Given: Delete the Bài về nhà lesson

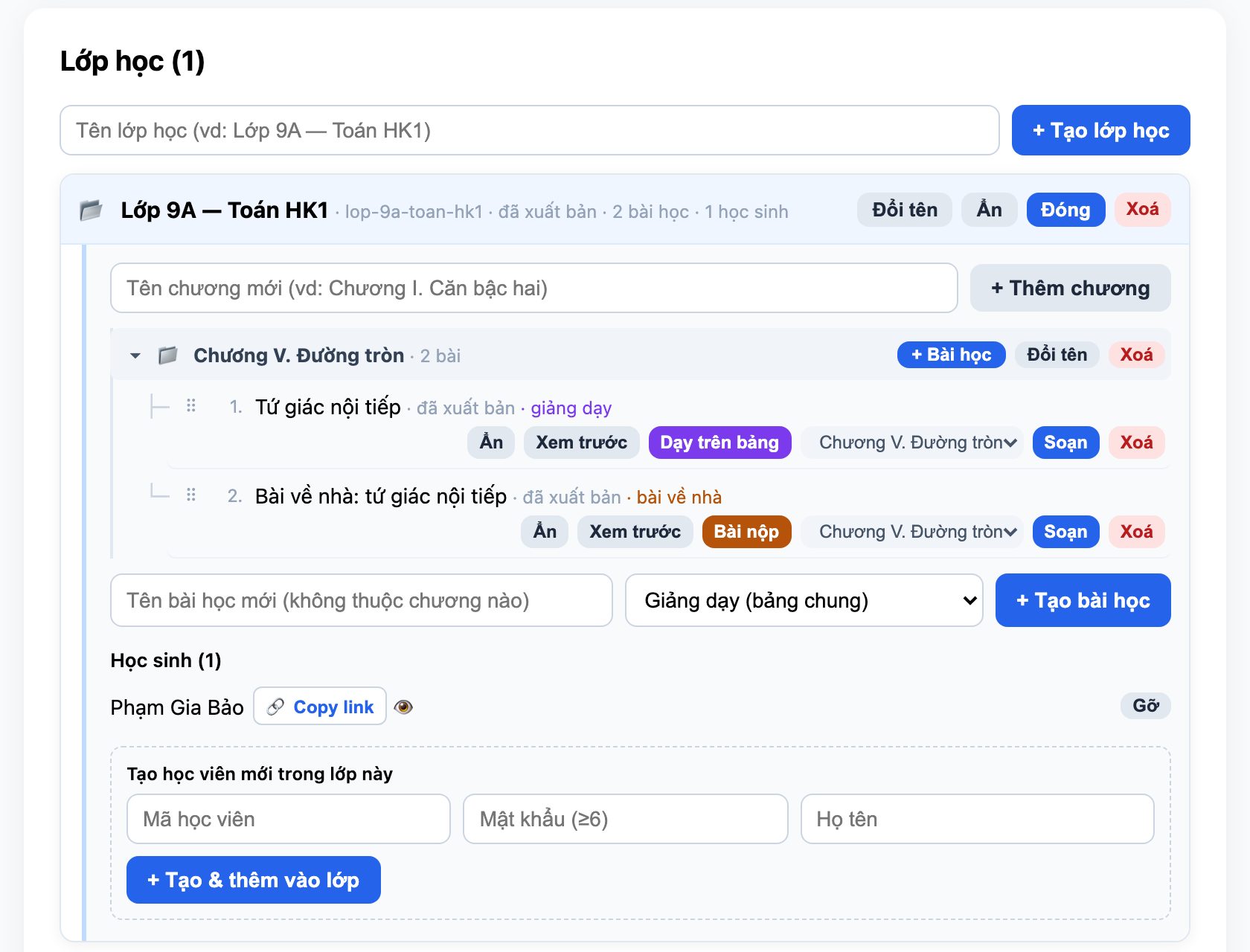Looking at the screenshot, I should pos(1136,532).
